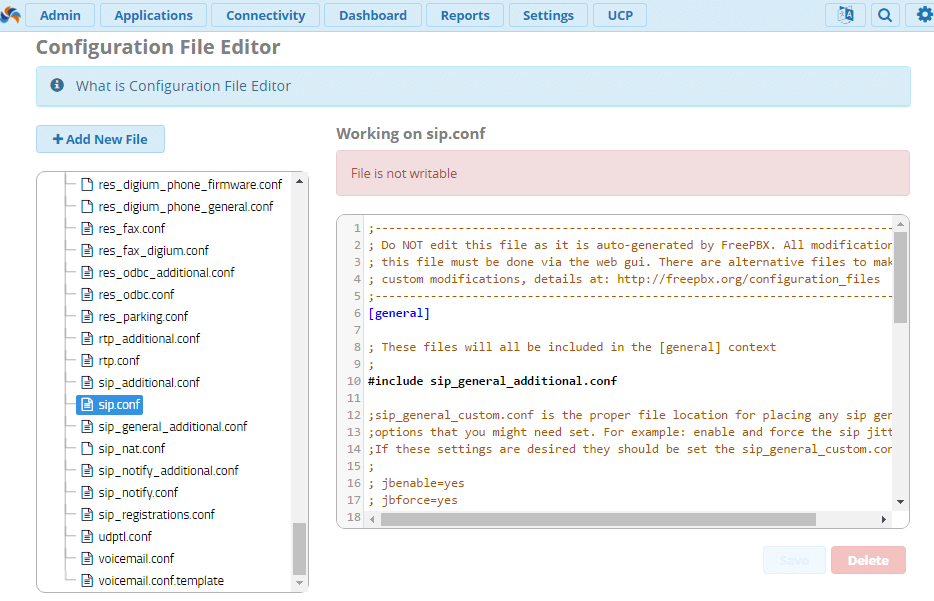Image resolution: width=934 pixels, height=601 pixels.
Task: Select res_parking.conf in the file tree
Action: (x=143, y=317)
